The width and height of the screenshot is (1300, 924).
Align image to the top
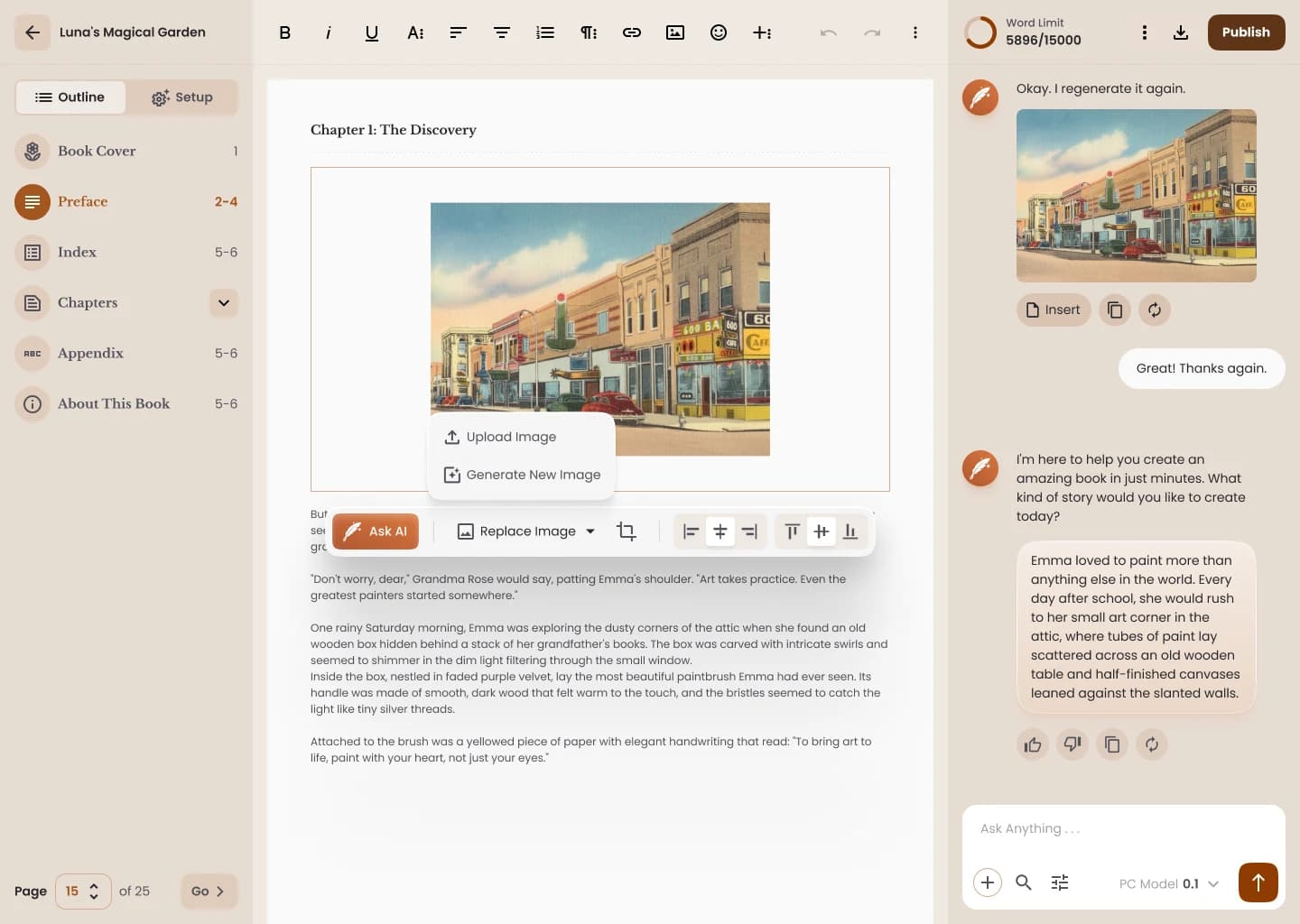pyautogui.click(x=793, y=531)
